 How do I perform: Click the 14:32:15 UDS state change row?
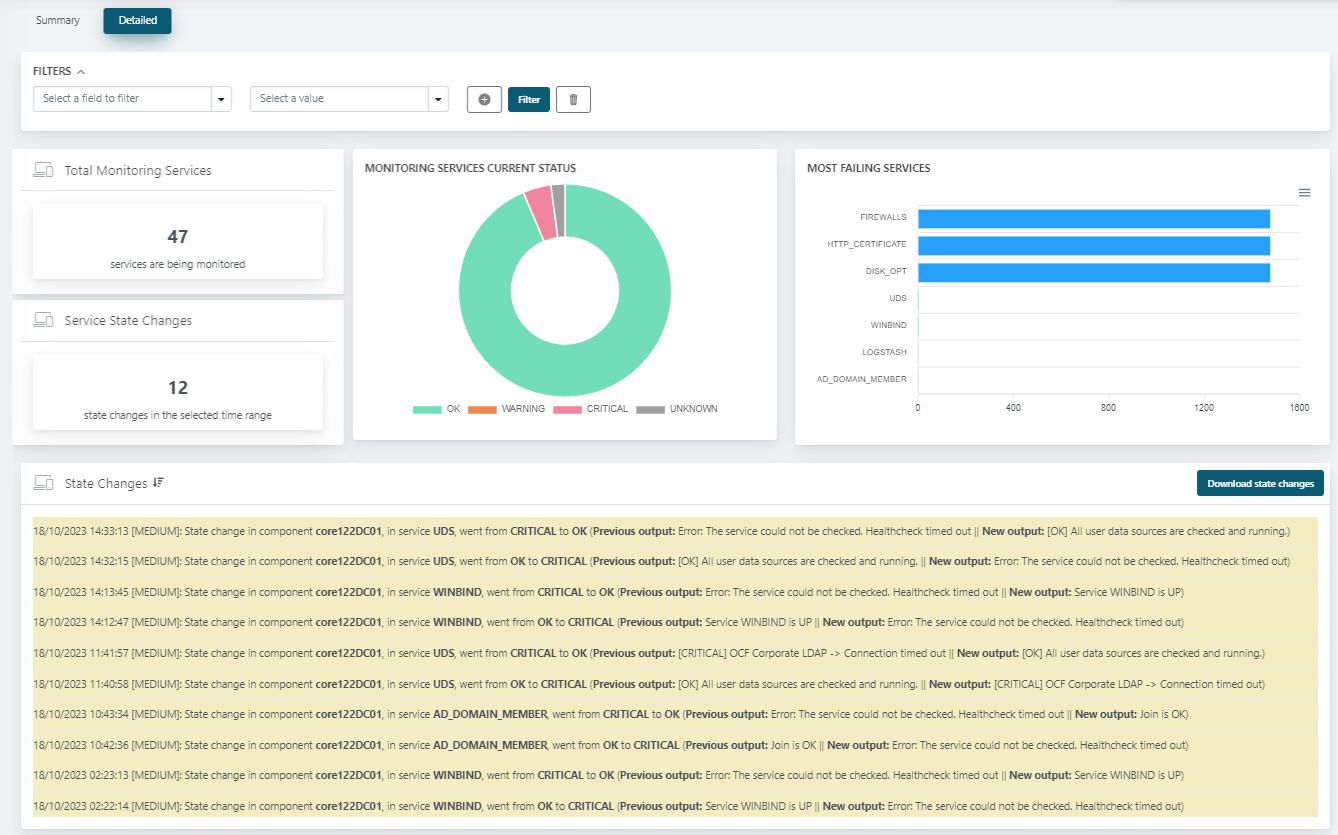pyautogui.click(x=675, y=561)
